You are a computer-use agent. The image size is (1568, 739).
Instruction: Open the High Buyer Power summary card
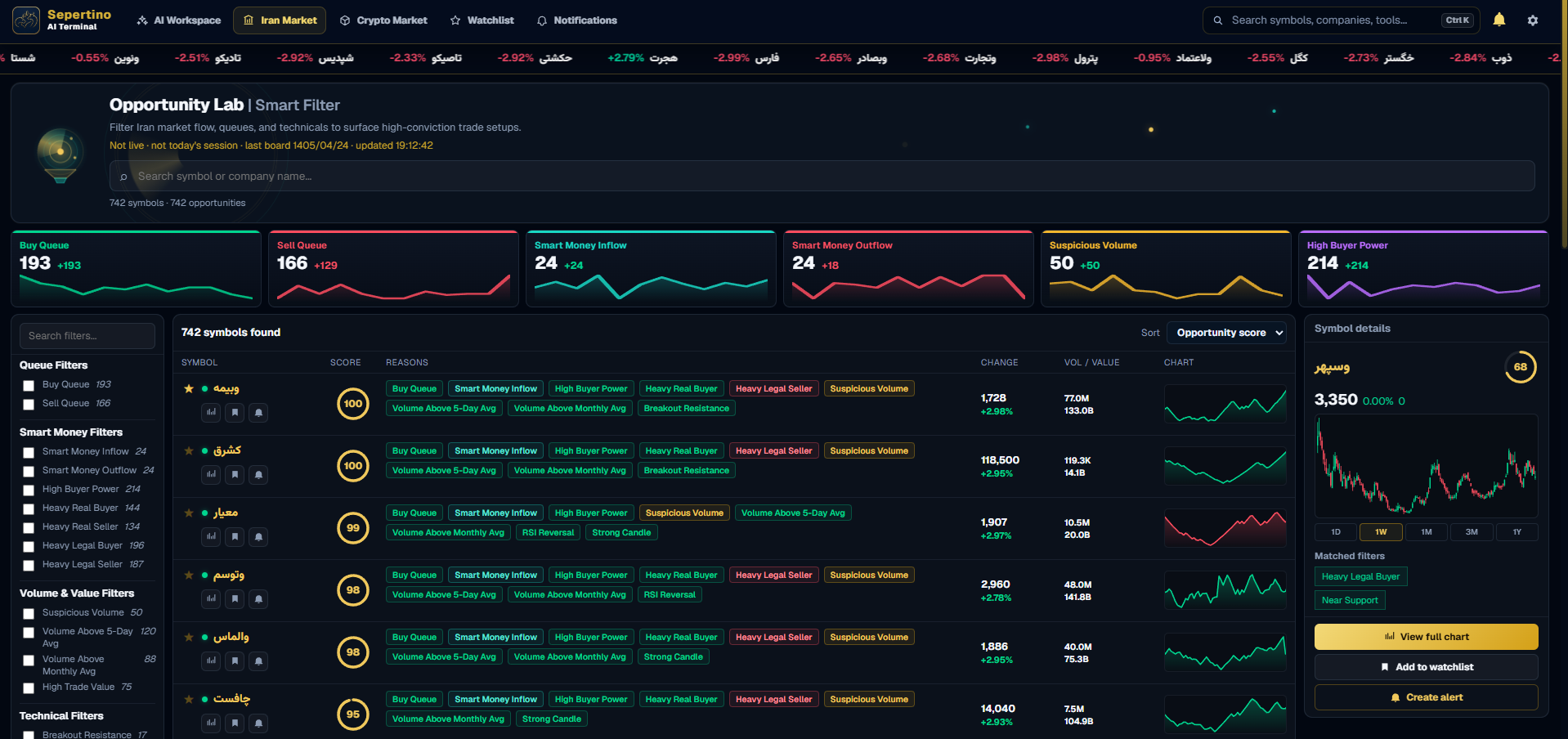[1423, 269]
